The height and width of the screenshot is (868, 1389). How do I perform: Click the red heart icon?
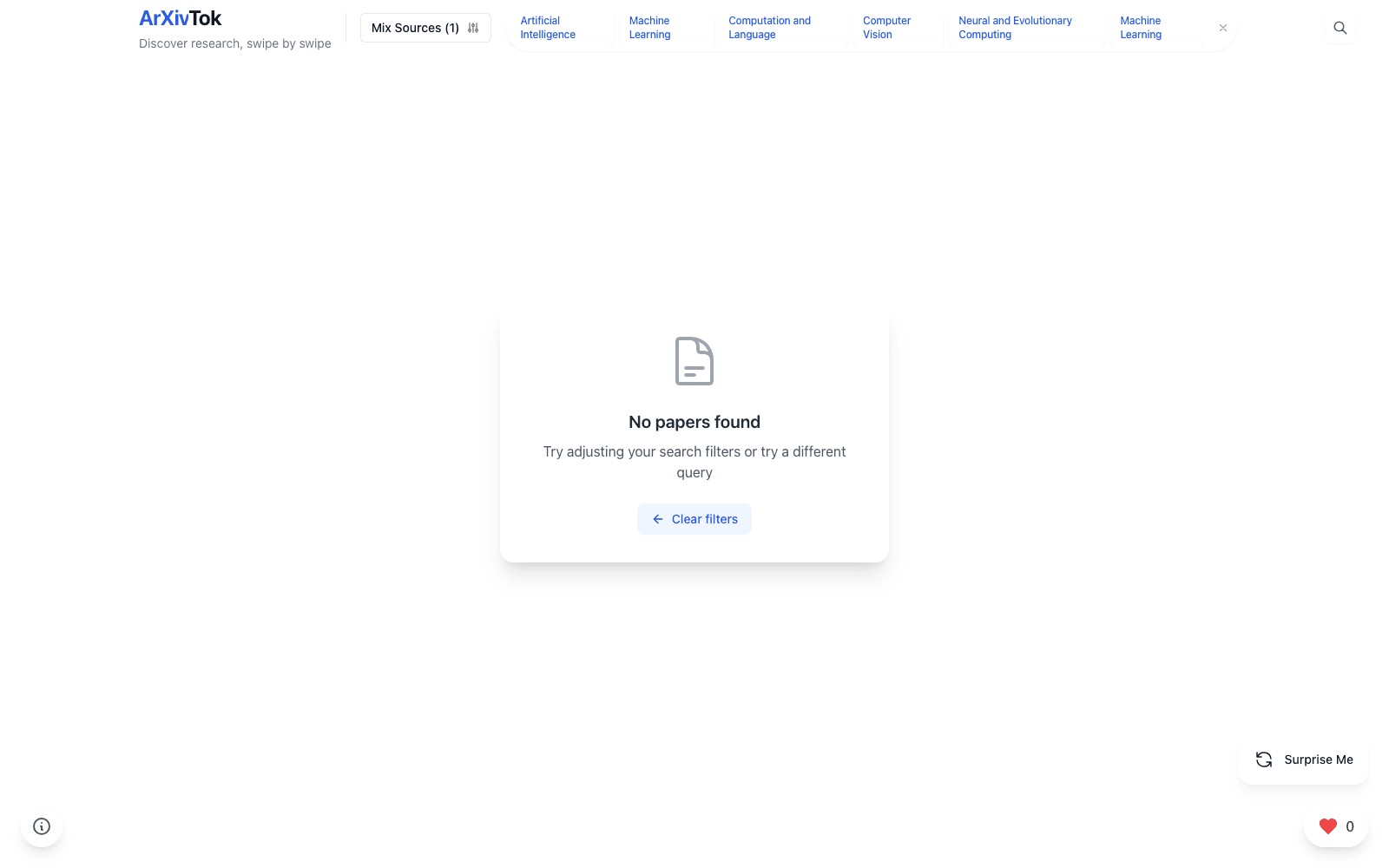coord(1328,825)
